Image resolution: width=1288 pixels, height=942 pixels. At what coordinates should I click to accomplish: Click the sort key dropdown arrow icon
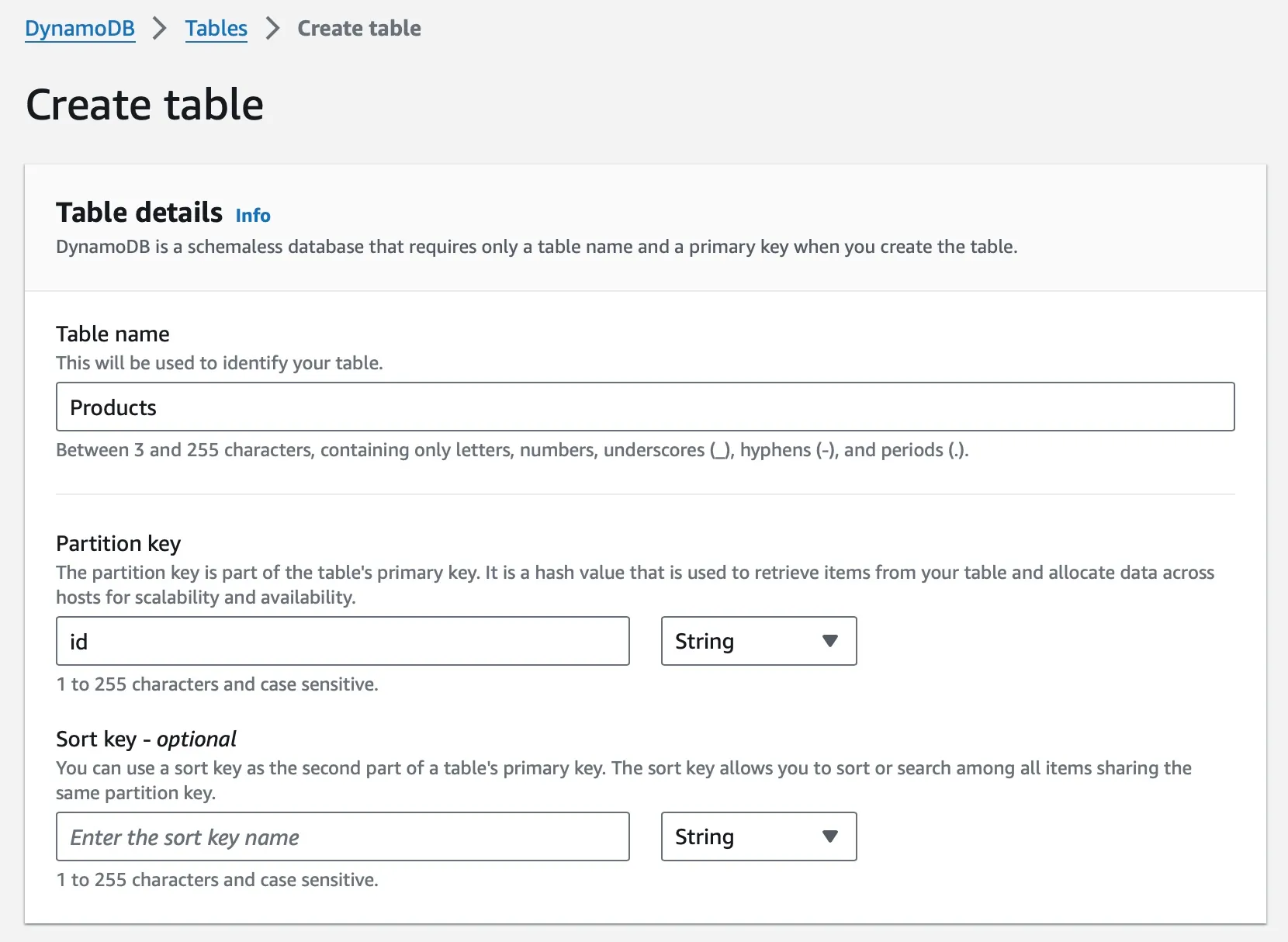(829, 836)
